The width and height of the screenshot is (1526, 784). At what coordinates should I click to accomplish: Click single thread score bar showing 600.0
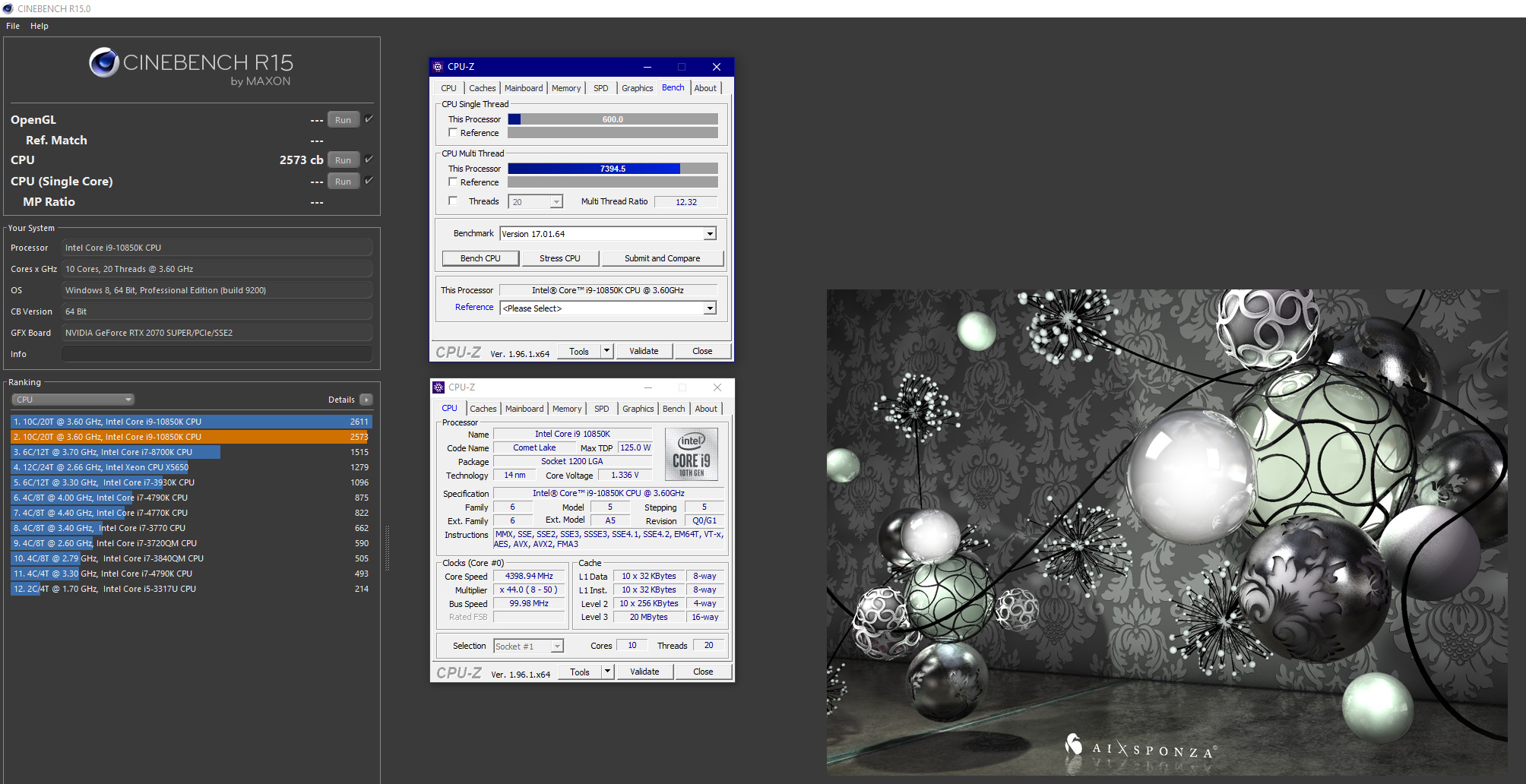click(x=613, y=119)
